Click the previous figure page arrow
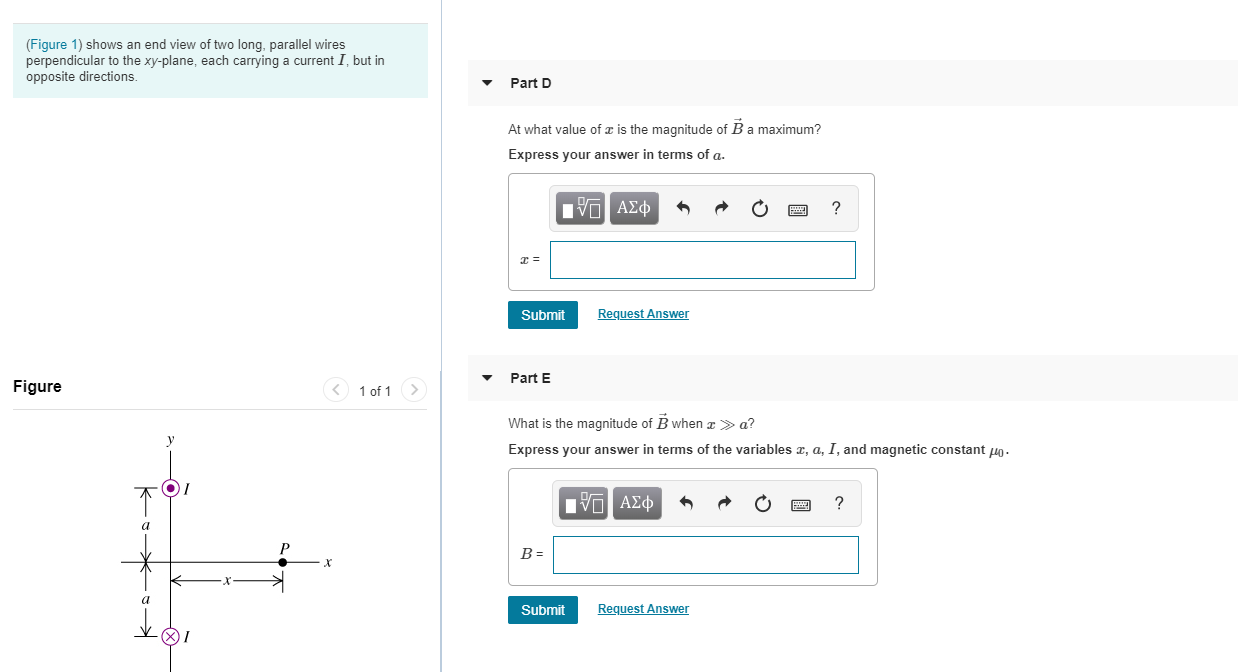 click(x=336, y=390)
